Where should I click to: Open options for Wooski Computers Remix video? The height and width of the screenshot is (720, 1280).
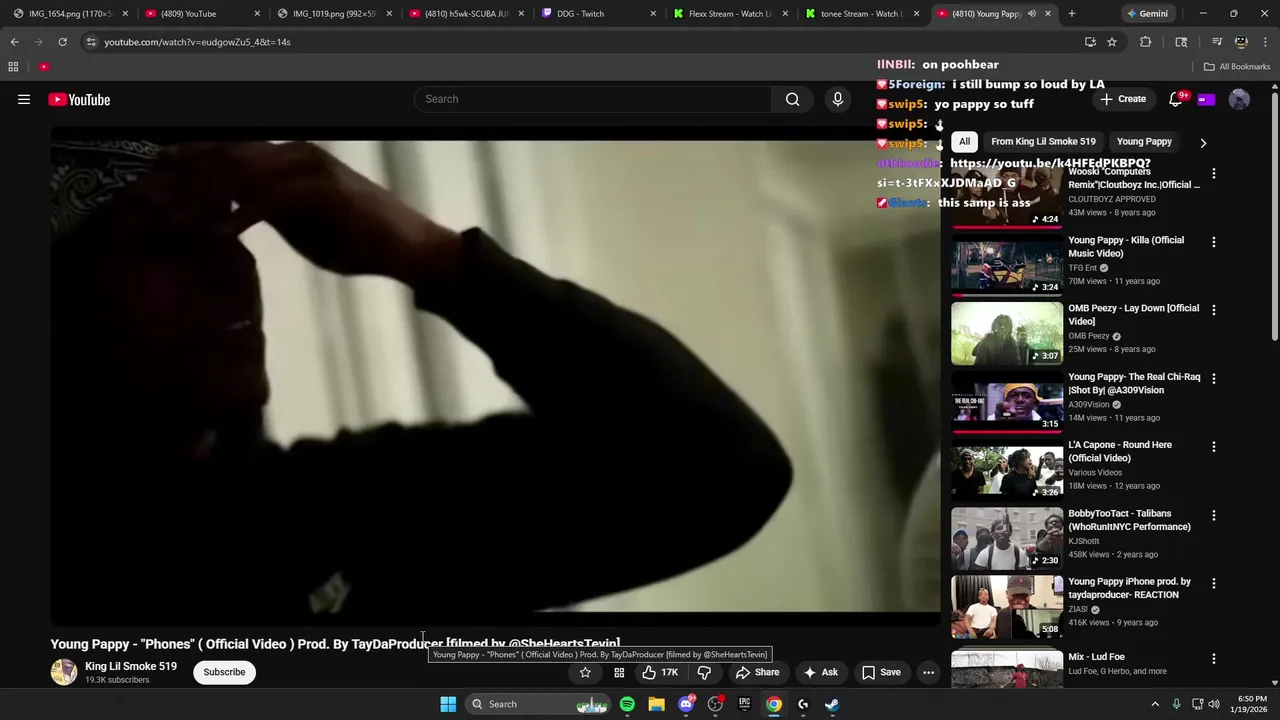click(1214, 174)
